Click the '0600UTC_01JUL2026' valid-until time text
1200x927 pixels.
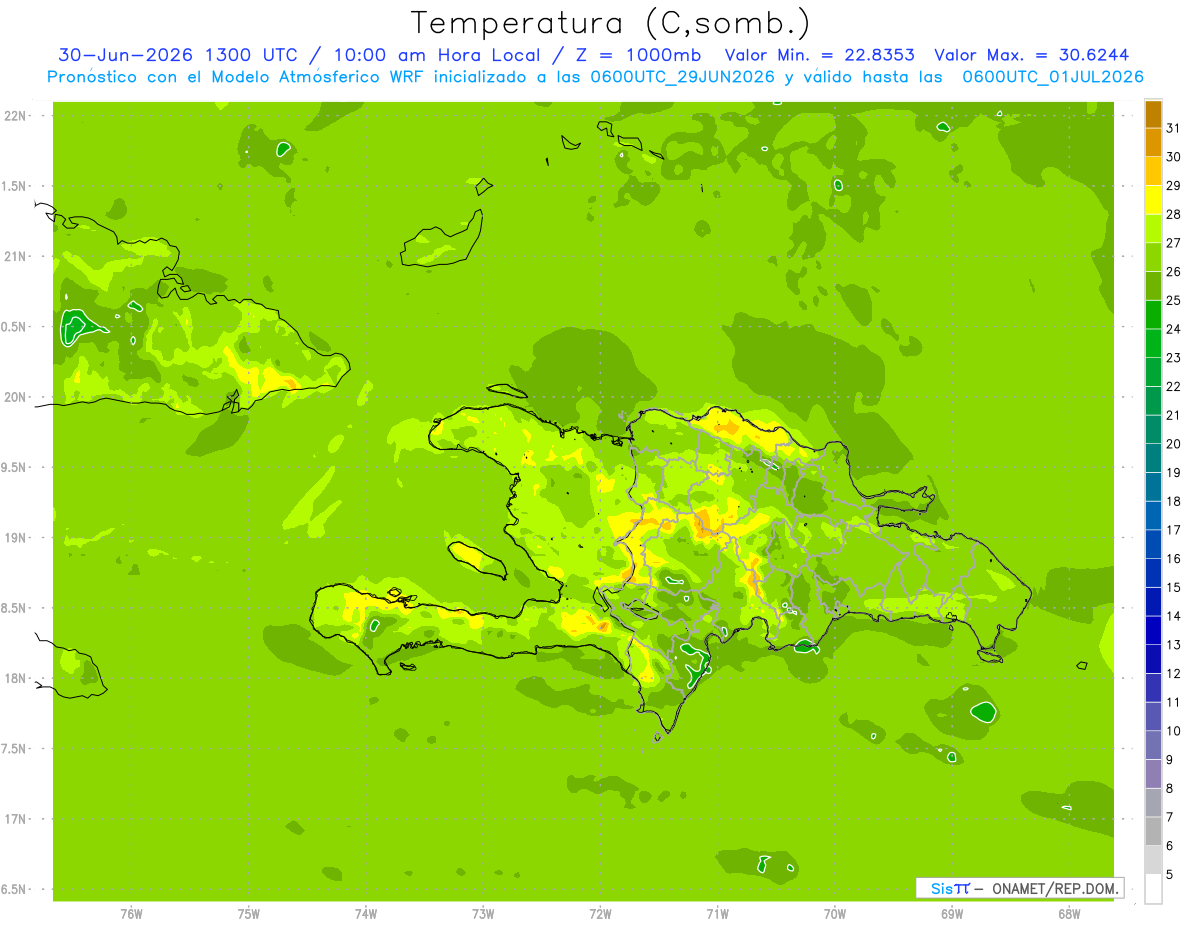pyautogui.click(x=1053, y=76)
